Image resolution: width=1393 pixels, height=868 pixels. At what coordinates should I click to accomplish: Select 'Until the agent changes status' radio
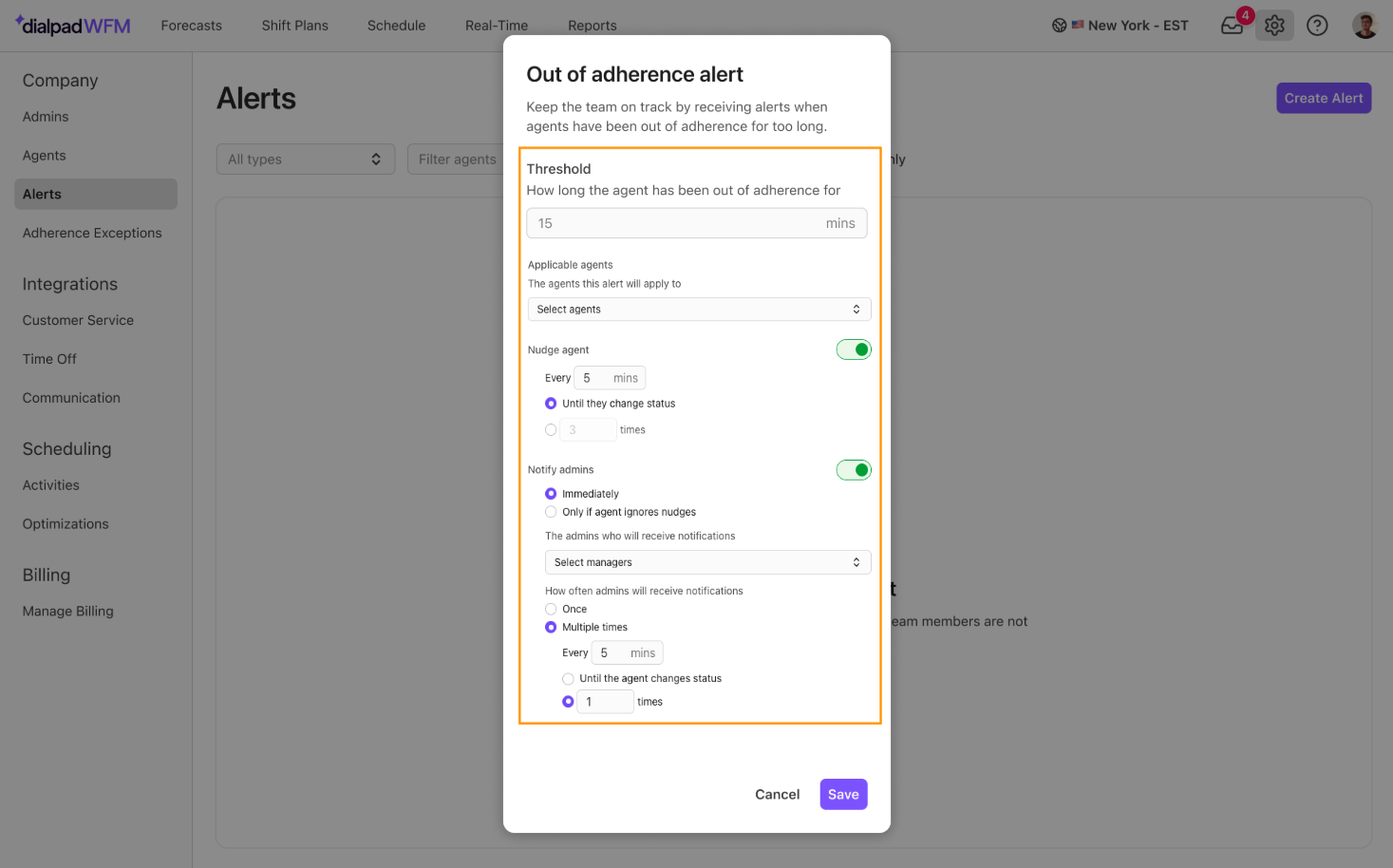[568, 678]
